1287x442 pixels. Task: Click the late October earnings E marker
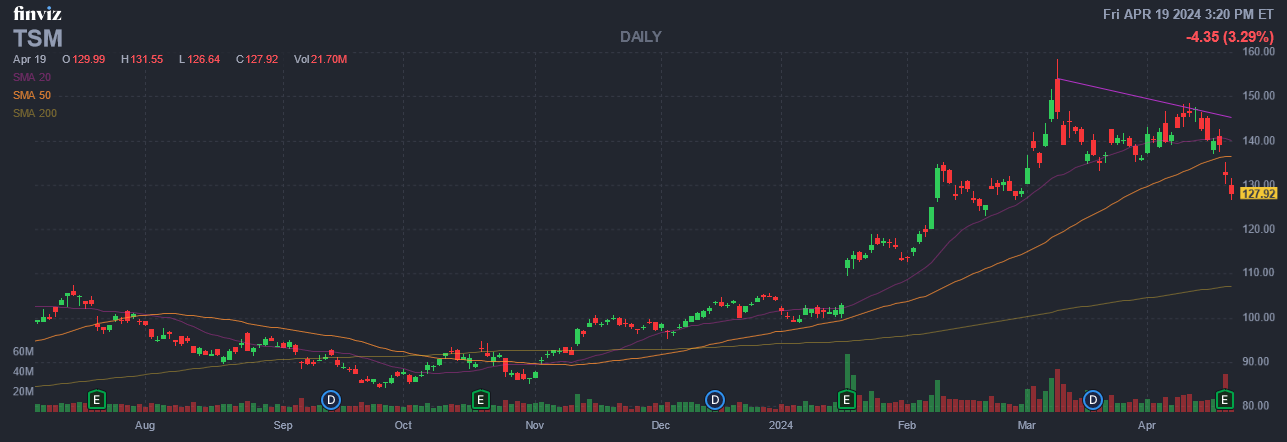pyautogui.click(x=480, y=399)
